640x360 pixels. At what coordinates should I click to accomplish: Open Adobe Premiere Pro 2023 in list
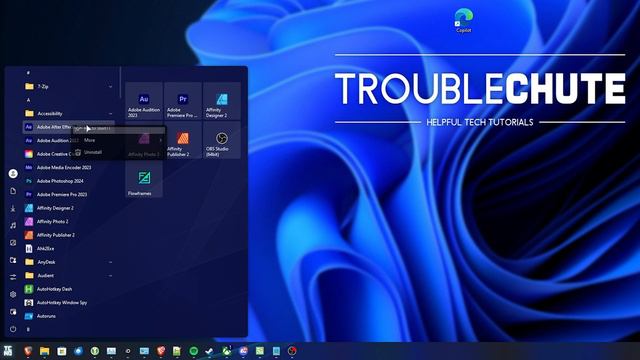coord(69,194)
